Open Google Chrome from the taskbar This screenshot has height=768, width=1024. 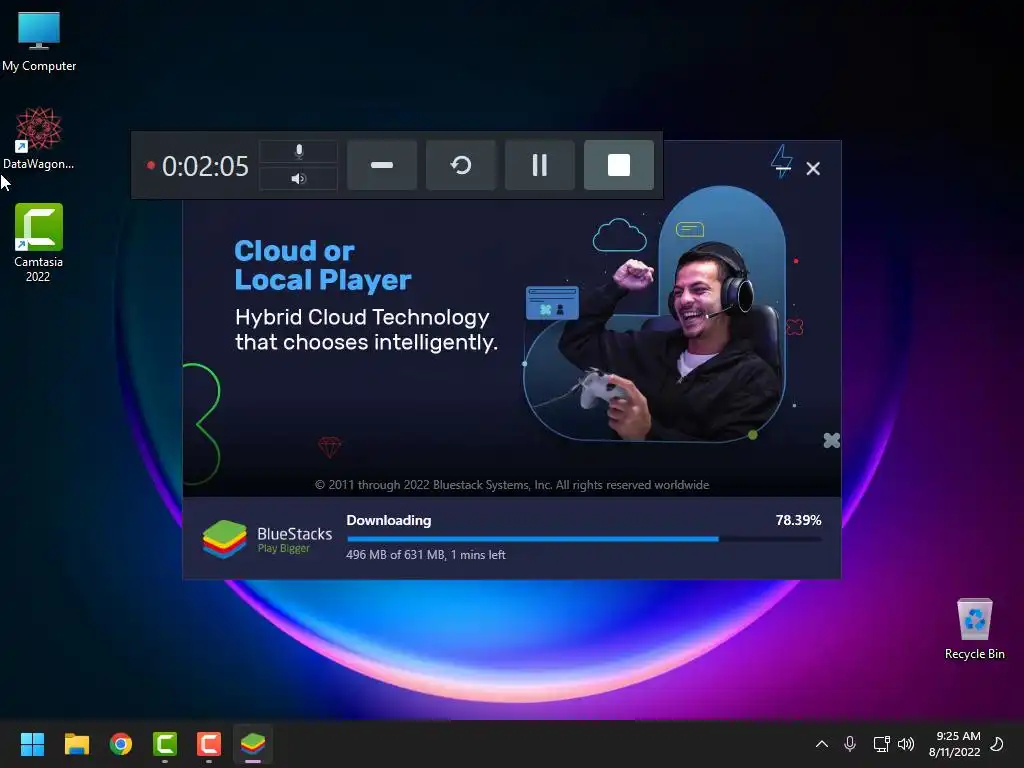[121, 744]
